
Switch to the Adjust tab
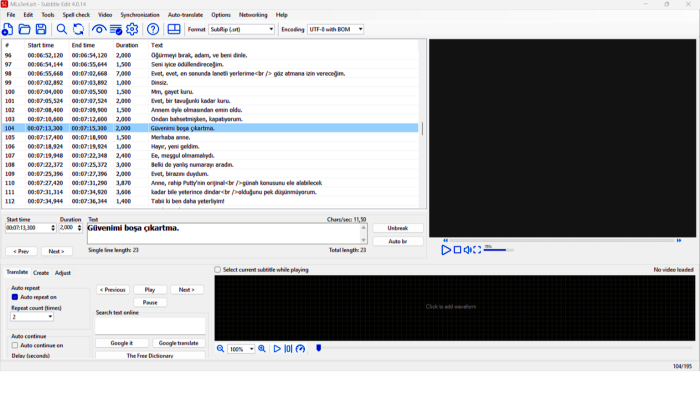coord(63,273)
